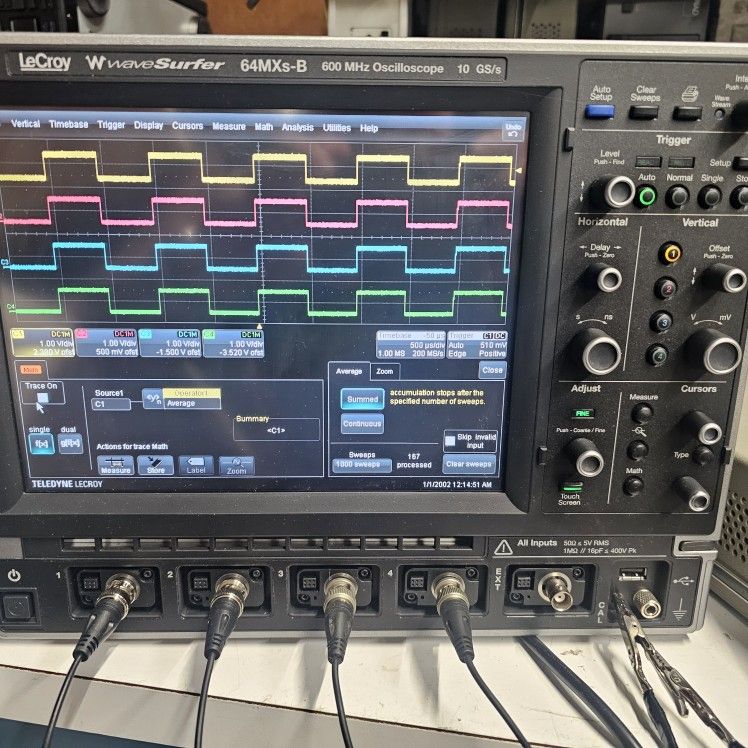
Task: Push the yellow channel 1 button
Action: (x=670, y=254)
